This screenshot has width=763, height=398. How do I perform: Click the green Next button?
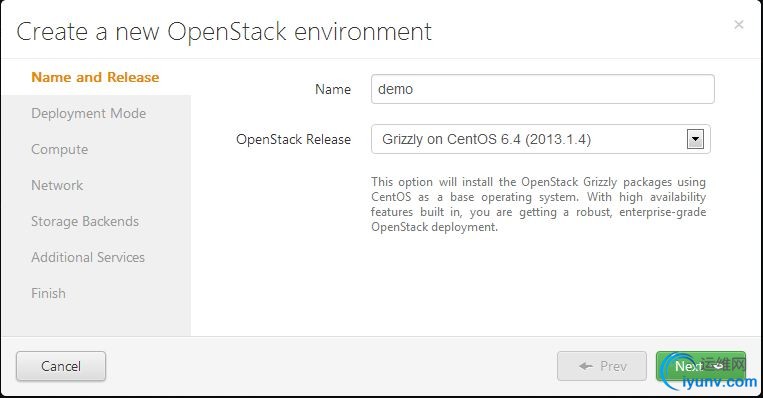tap(700, 366)
